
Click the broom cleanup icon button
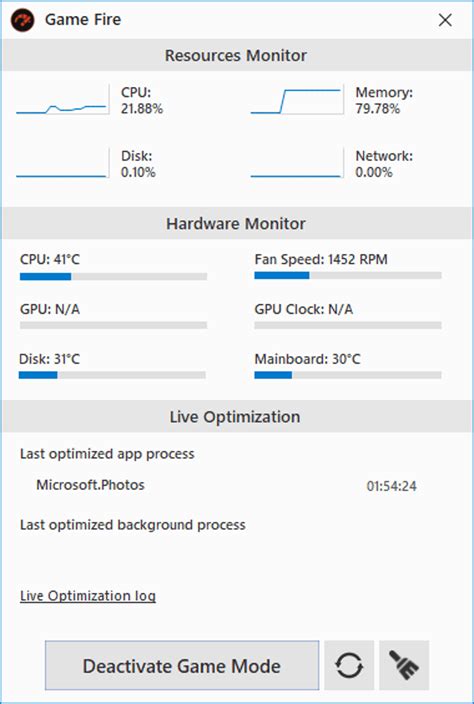pyautogui.click(x=404, y=665)
